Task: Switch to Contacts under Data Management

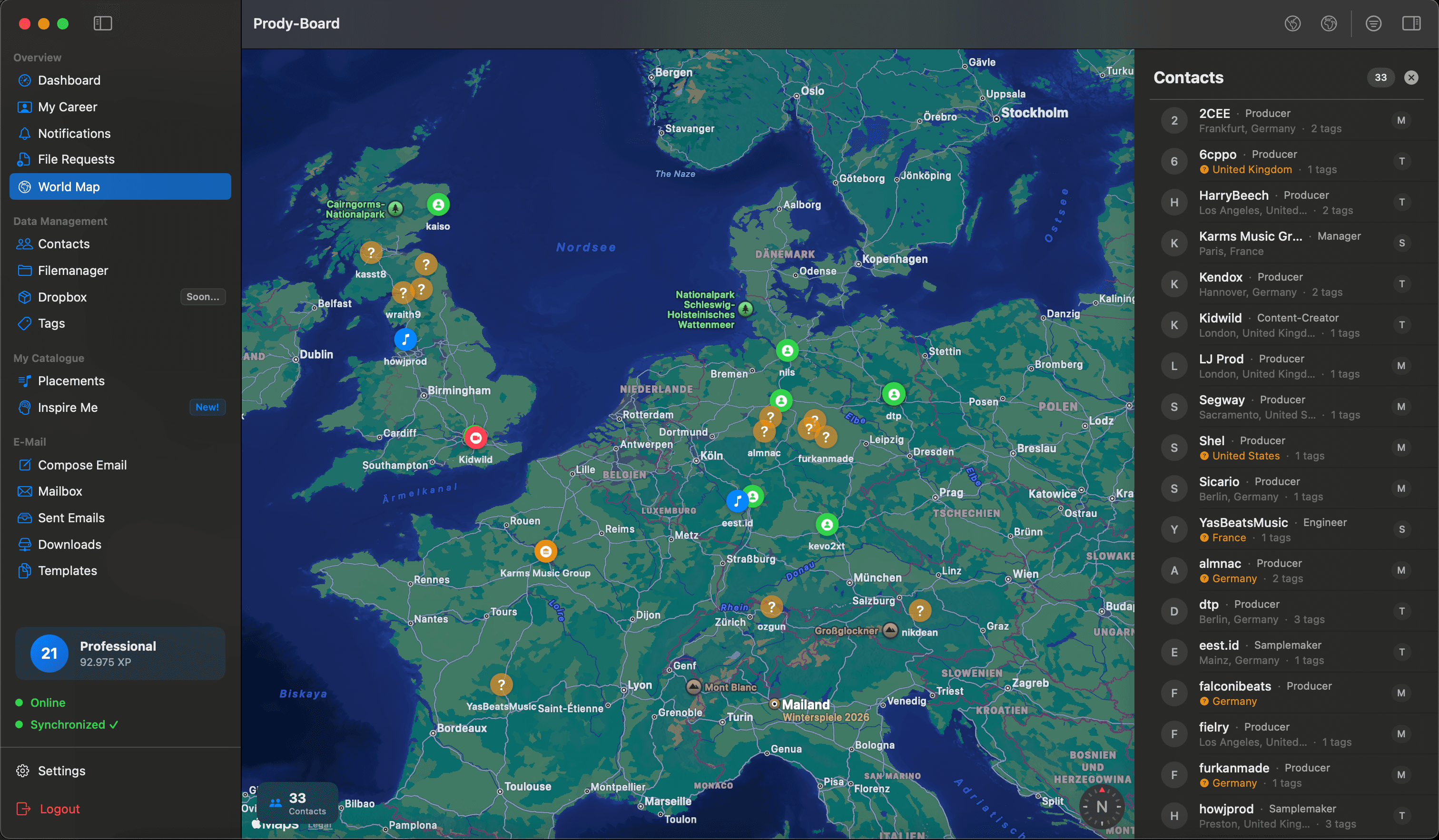Action: point(64,244)
